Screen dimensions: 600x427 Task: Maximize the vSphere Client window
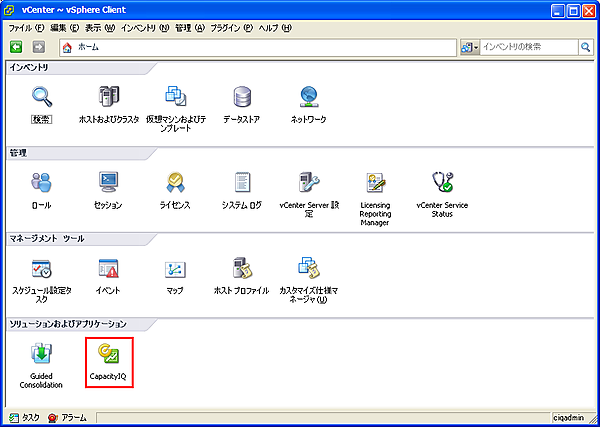tap(573, 11)
